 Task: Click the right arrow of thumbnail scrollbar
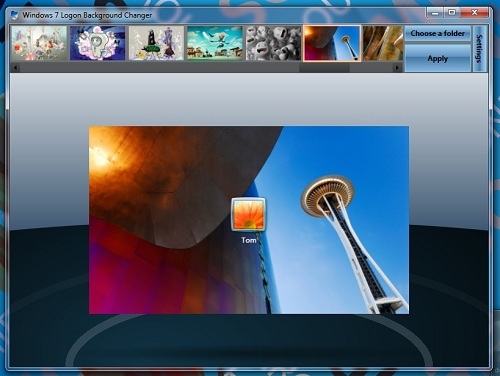pyautogui.click(x=397, y=68)
